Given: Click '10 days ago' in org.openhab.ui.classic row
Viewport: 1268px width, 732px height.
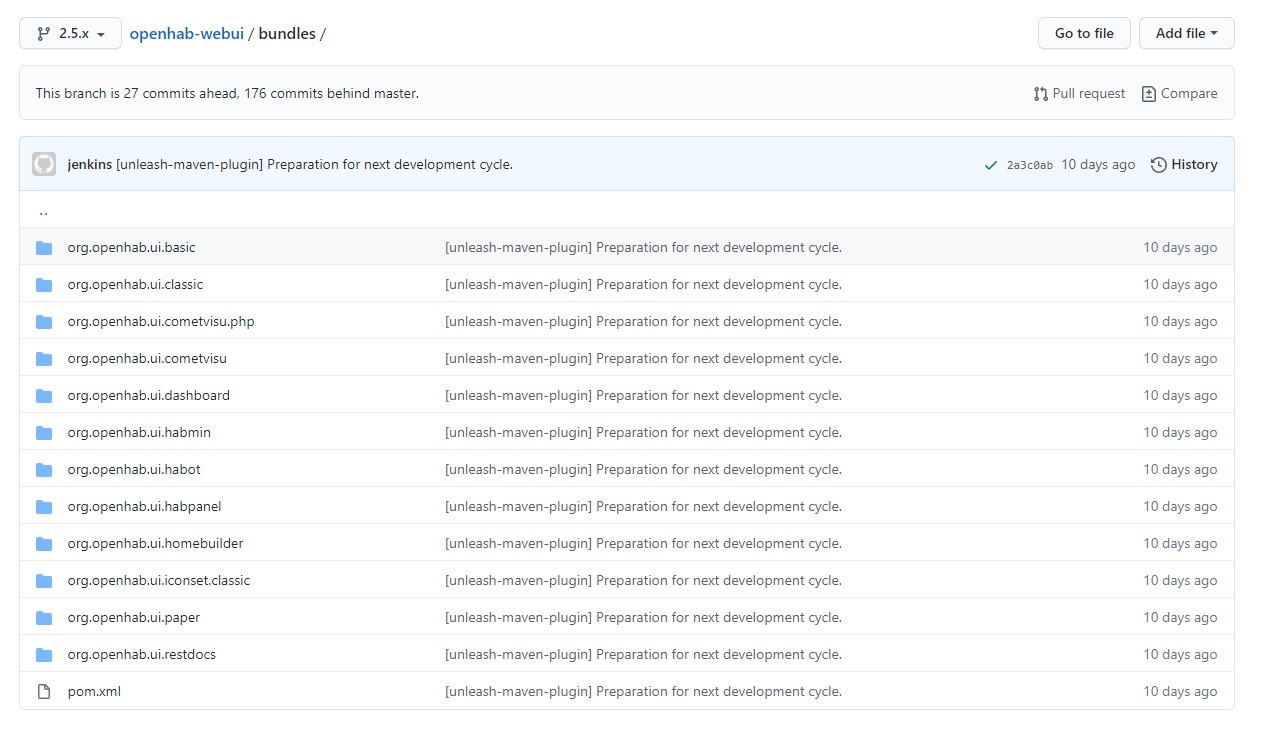Looking at the screenshot, I should click(x=1180, y=284).
